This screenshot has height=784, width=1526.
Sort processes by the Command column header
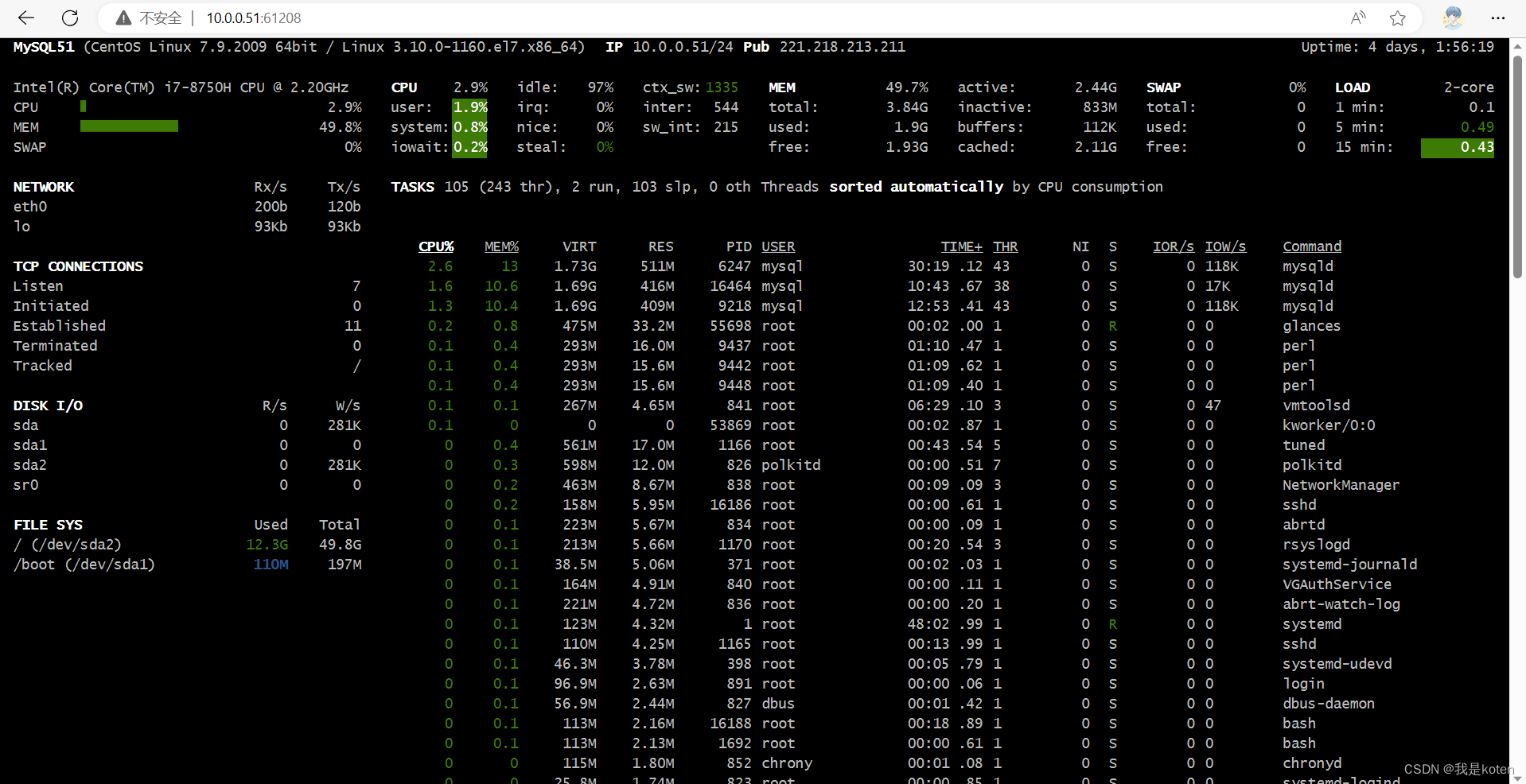(x=1312, y=246)
